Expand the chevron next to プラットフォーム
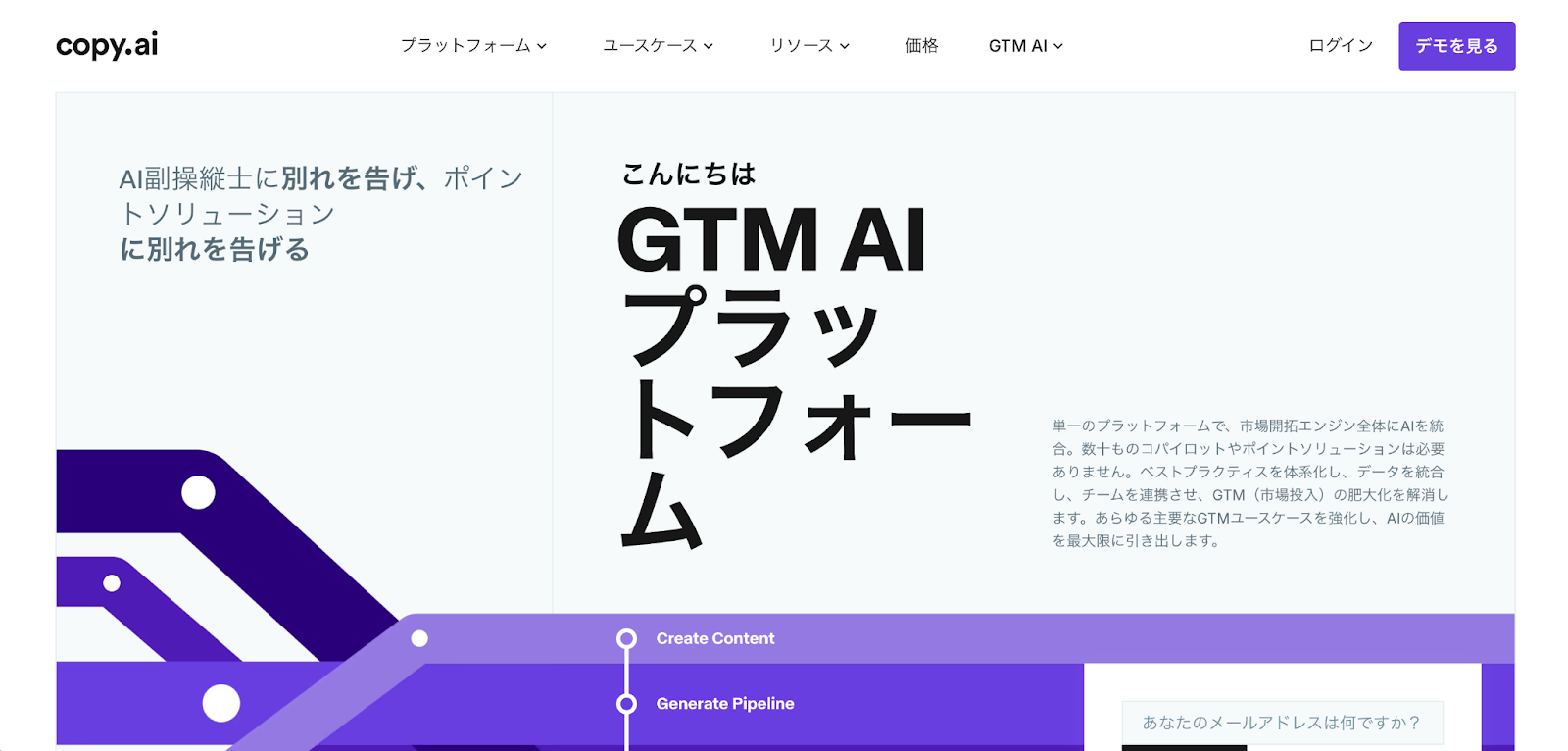The width and height of the screenshot is (1568, 751). tap(542, 46)
